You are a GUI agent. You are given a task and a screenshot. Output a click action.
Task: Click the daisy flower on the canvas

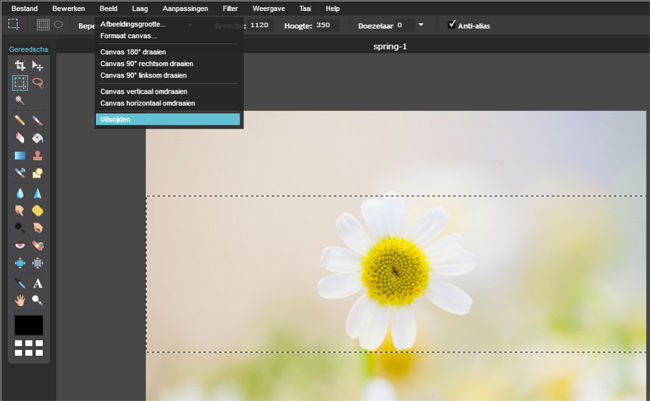click(395, 272)
